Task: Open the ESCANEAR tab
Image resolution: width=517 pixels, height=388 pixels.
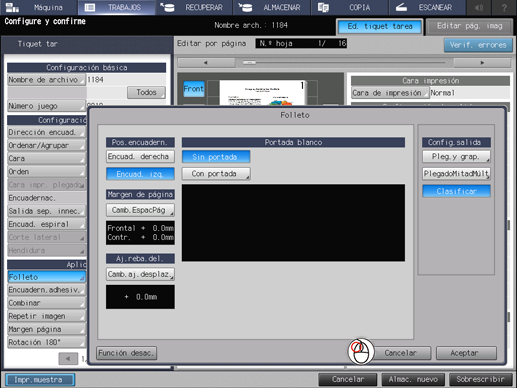Action: tap(427, 7)
